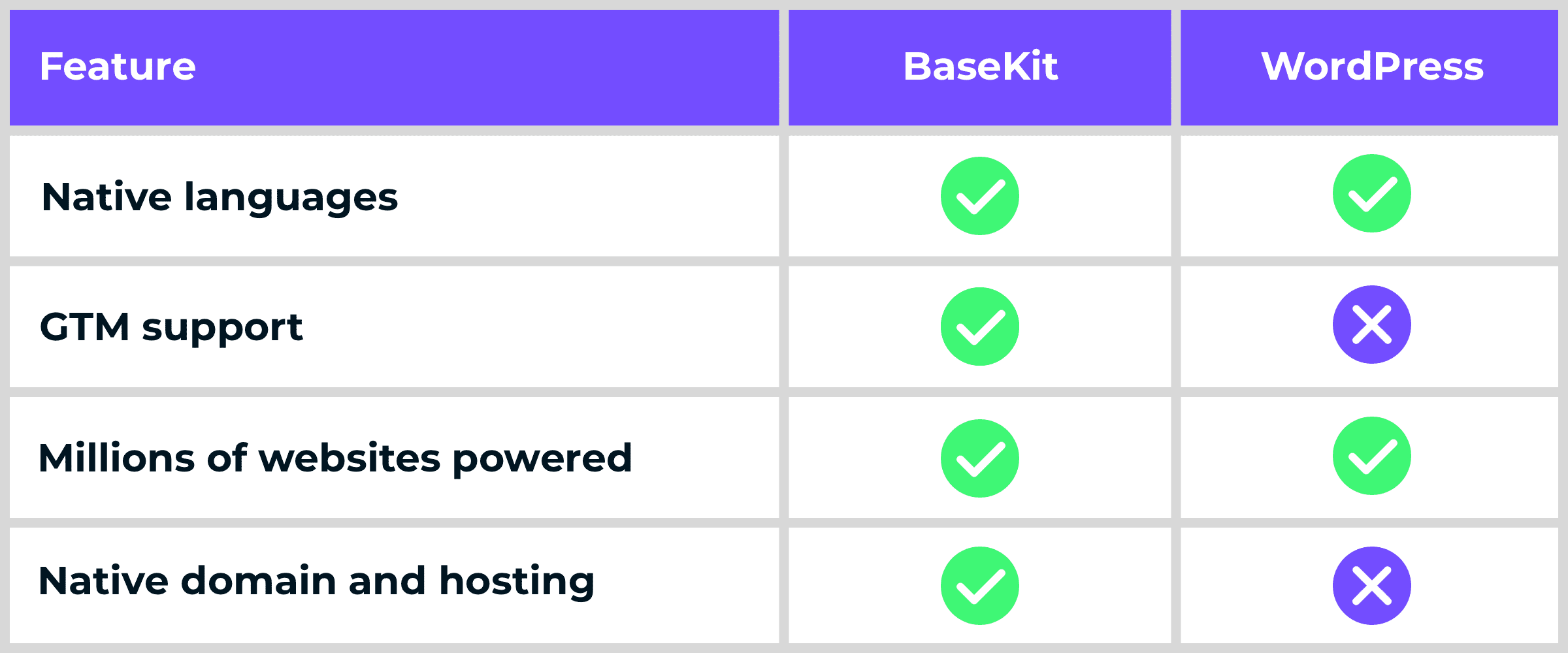Click the word "hosting" in the last row
Image resolution: width=1568 pixels, height=653 pixels.
(516, 582)
